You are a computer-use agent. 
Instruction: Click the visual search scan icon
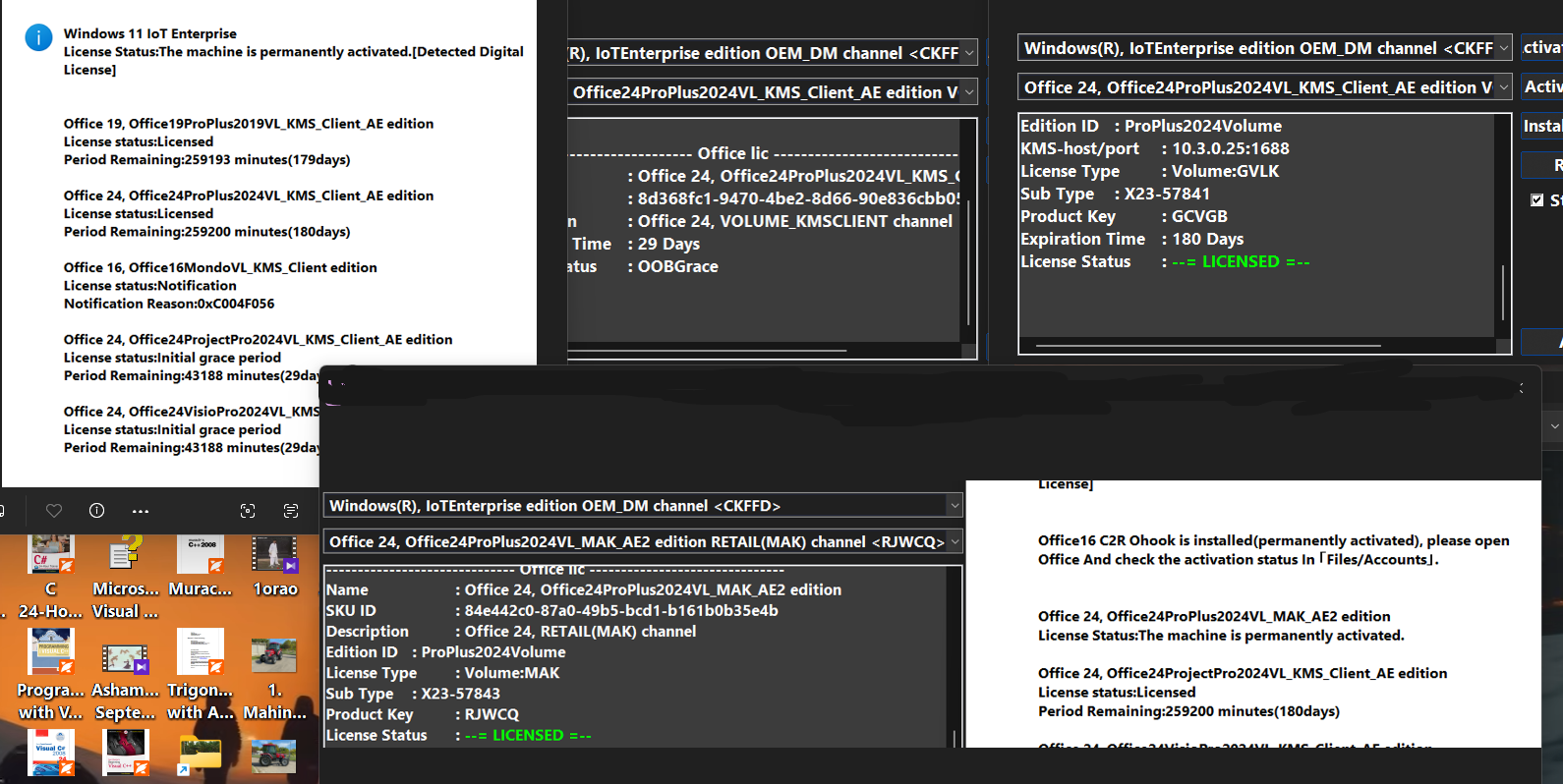click(248, 511)
